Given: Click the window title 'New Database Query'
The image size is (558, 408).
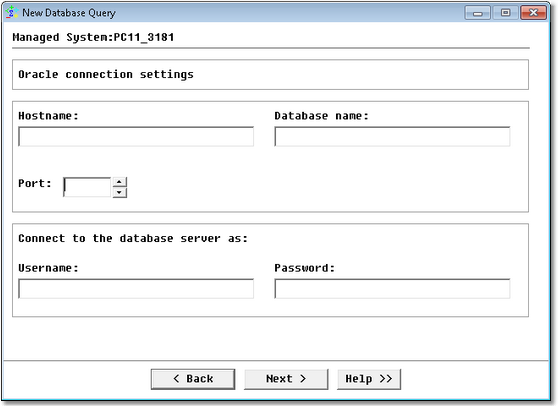Looking at the screenshot, I should tap(69, 13).
